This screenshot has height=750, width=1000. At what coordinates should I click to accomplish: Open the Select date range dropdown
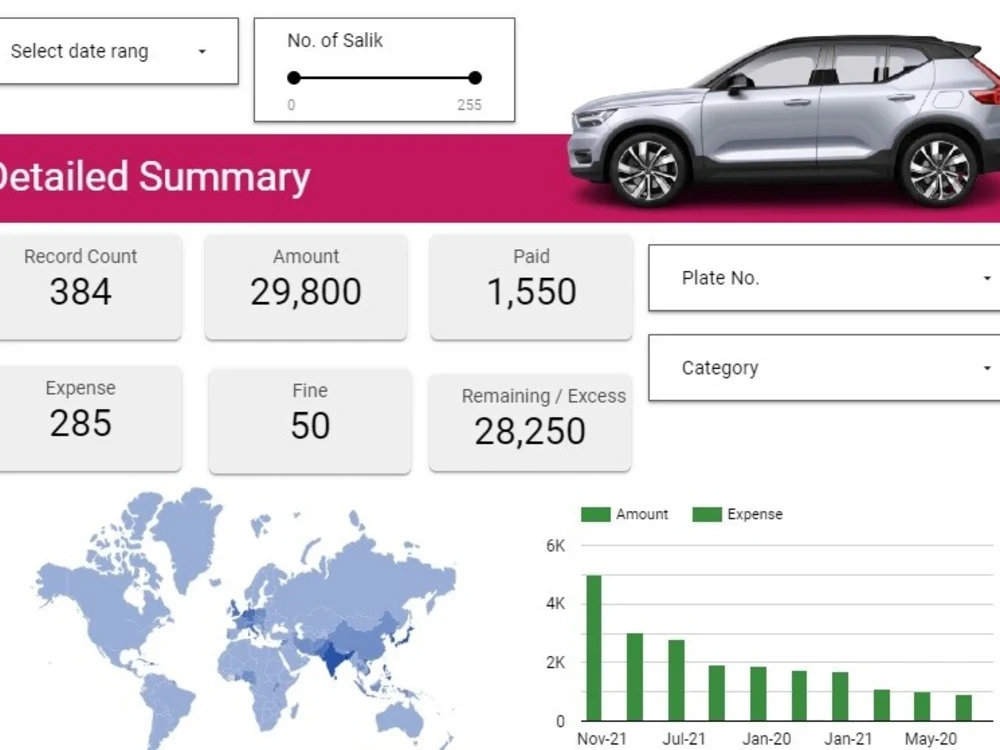119,51
